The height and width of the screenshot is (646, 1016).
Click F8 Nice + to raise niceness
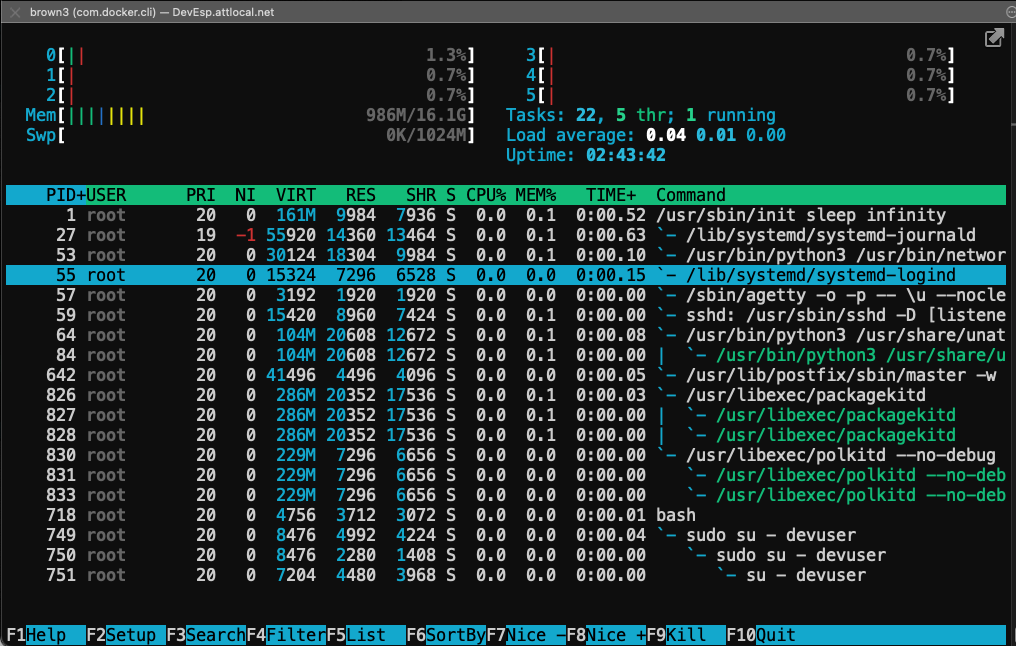606,635
